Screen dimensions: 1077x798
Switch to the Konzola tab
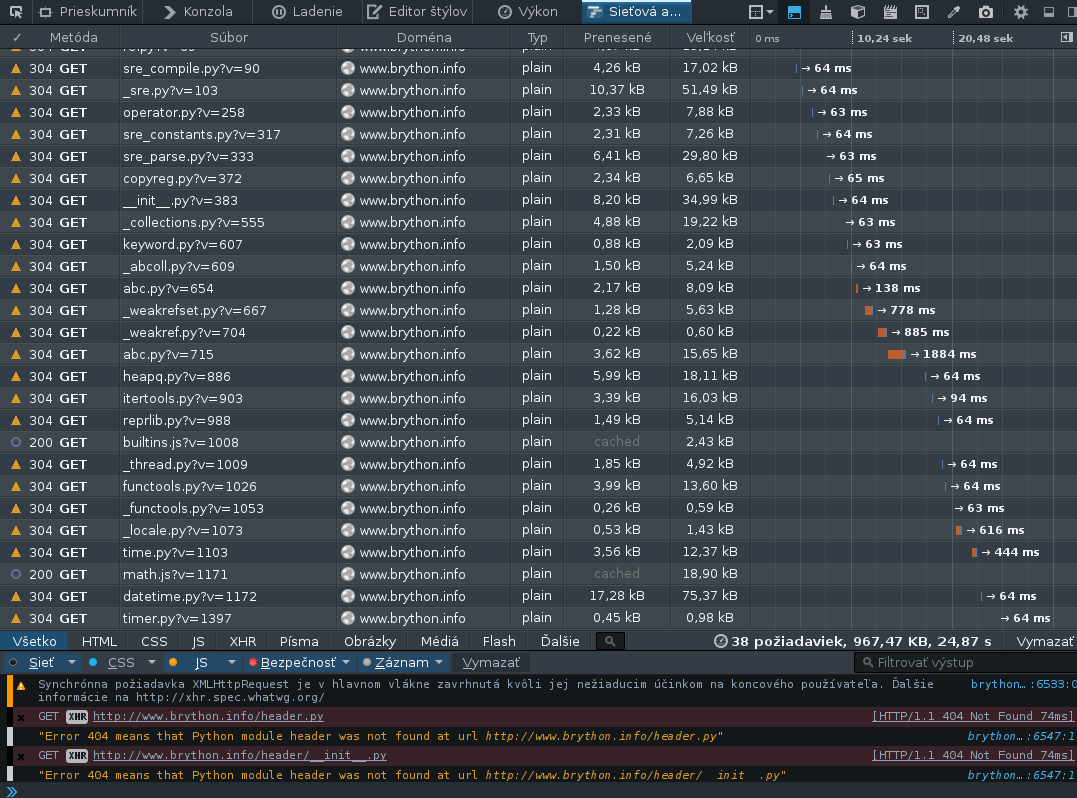click(x=198, y=12)
